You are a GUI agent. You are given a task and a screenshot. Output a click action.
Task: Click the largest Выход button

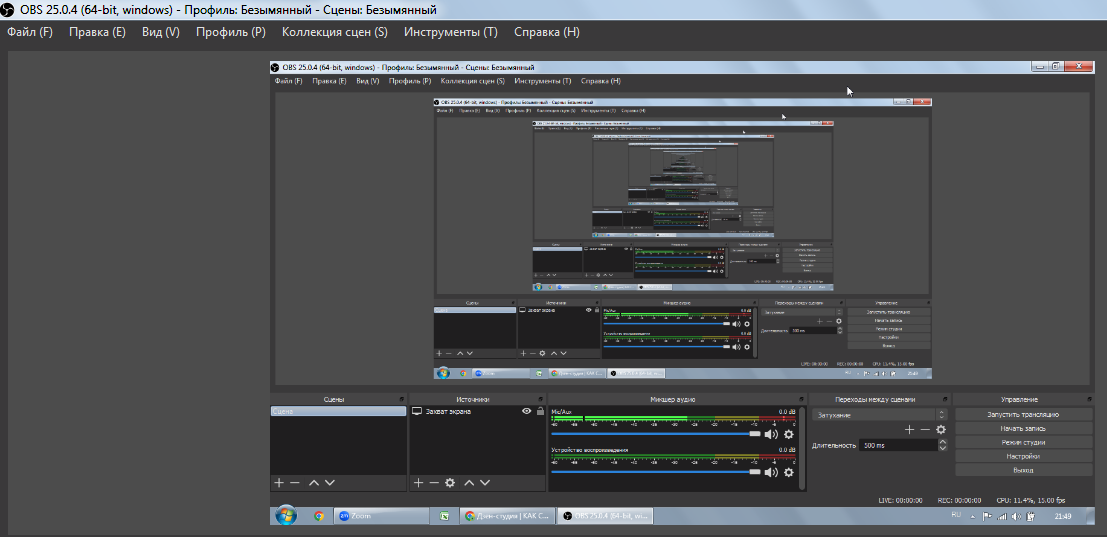[x=1023, y=470]
